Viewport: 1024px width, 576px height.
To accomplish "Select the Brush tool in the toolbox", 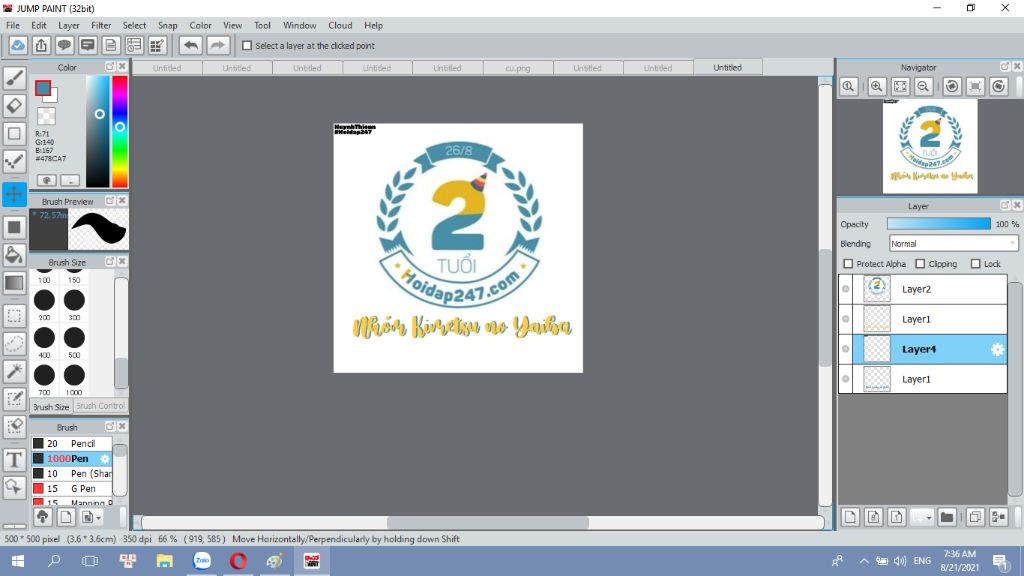I will pos(14,78).
